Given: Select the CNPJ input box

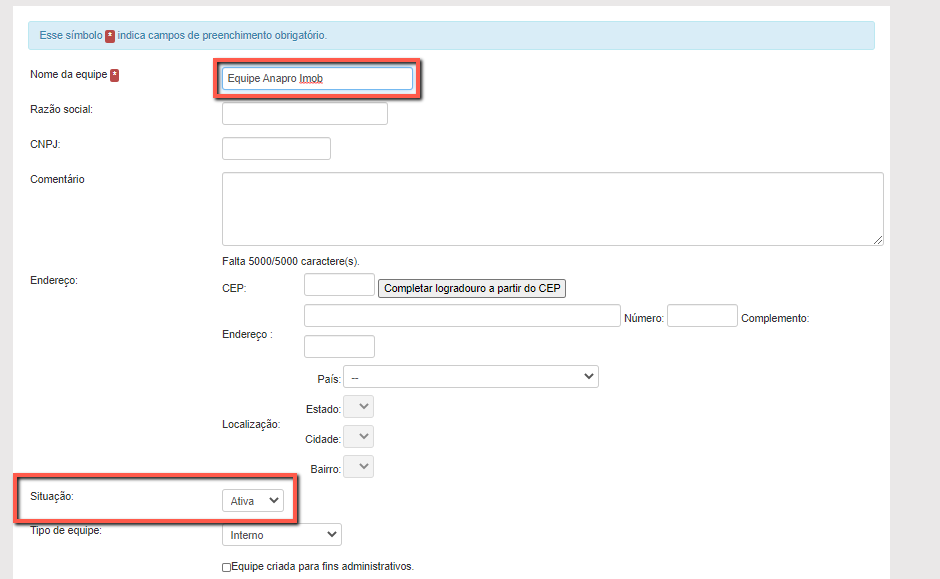Looking at the screenshot, I should pos(276,149).
